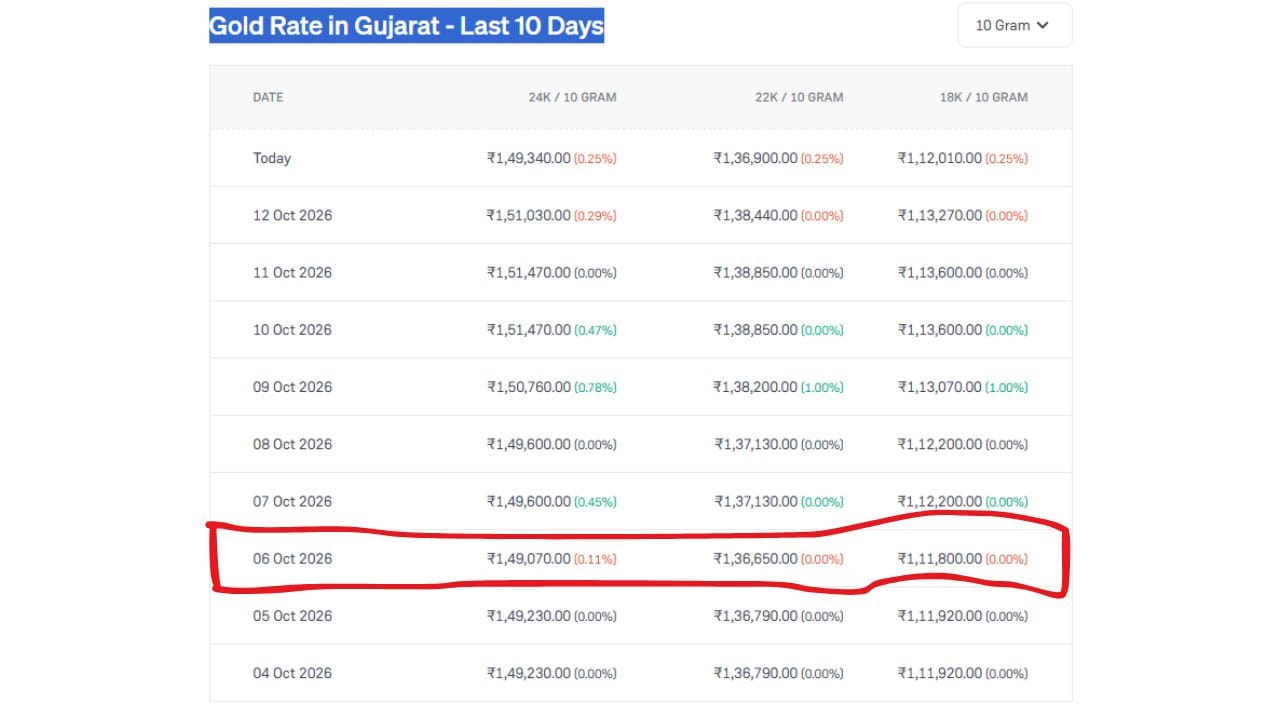
Task: Click Today's 22K price ₹1,36,900.00
Action: [756, 158]
